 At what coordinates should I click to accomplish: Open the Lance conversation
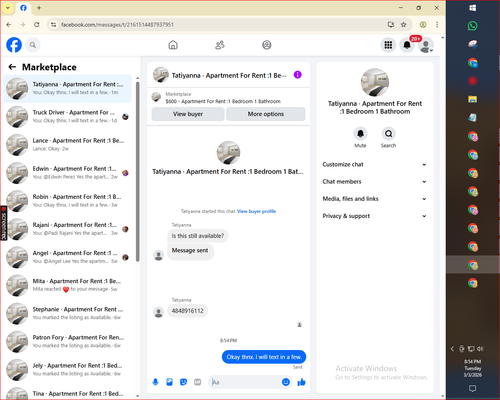(x=67, y=145)
